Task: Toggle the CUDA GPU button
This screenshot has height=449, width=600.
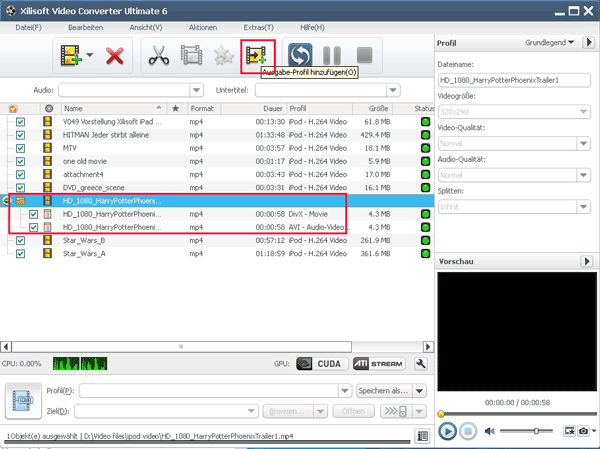Action: [x=322, y=364]
